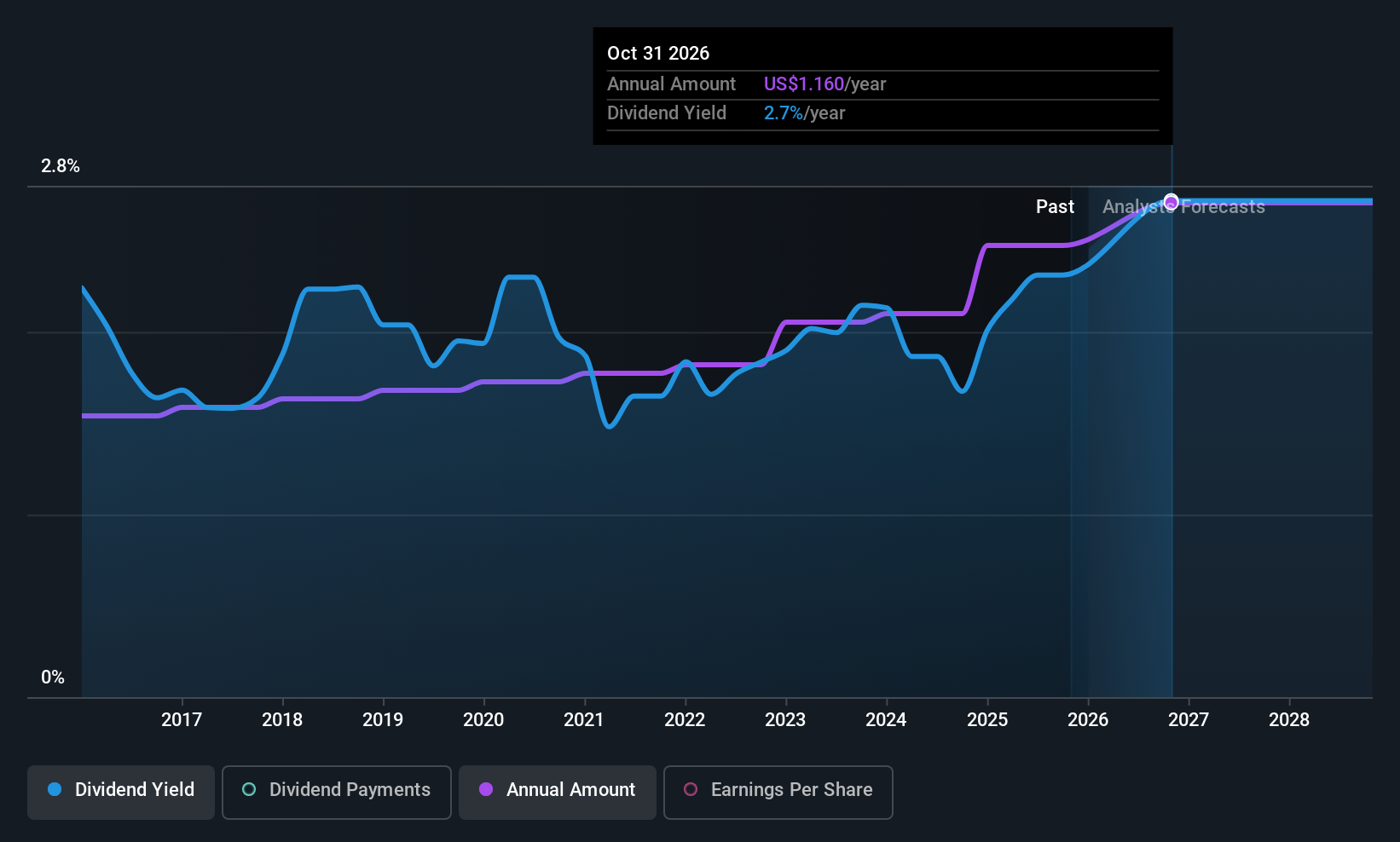Click the teal Dividend Payments legend circle
Screen dimensions: 1400x842
click(249, 789)
